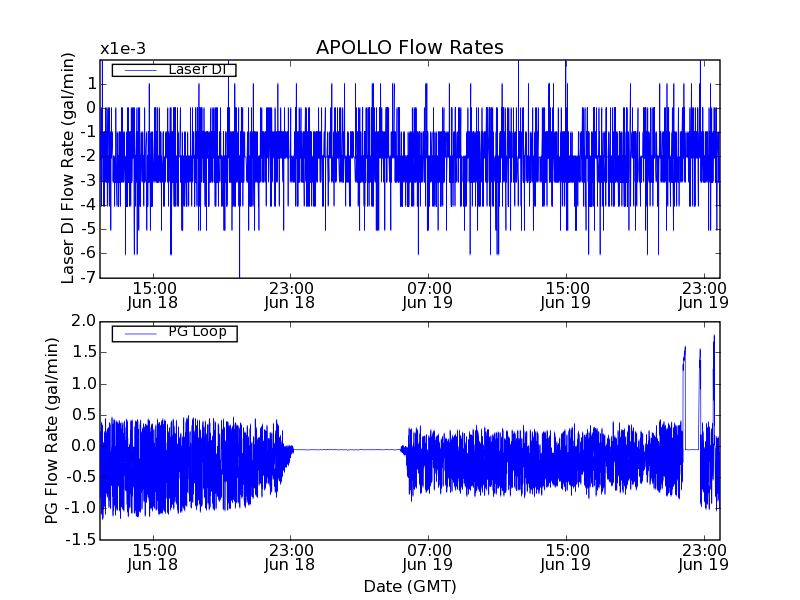Click "15:00 Jun 19" under the Laser DI plot

click(x=566, y=295)
